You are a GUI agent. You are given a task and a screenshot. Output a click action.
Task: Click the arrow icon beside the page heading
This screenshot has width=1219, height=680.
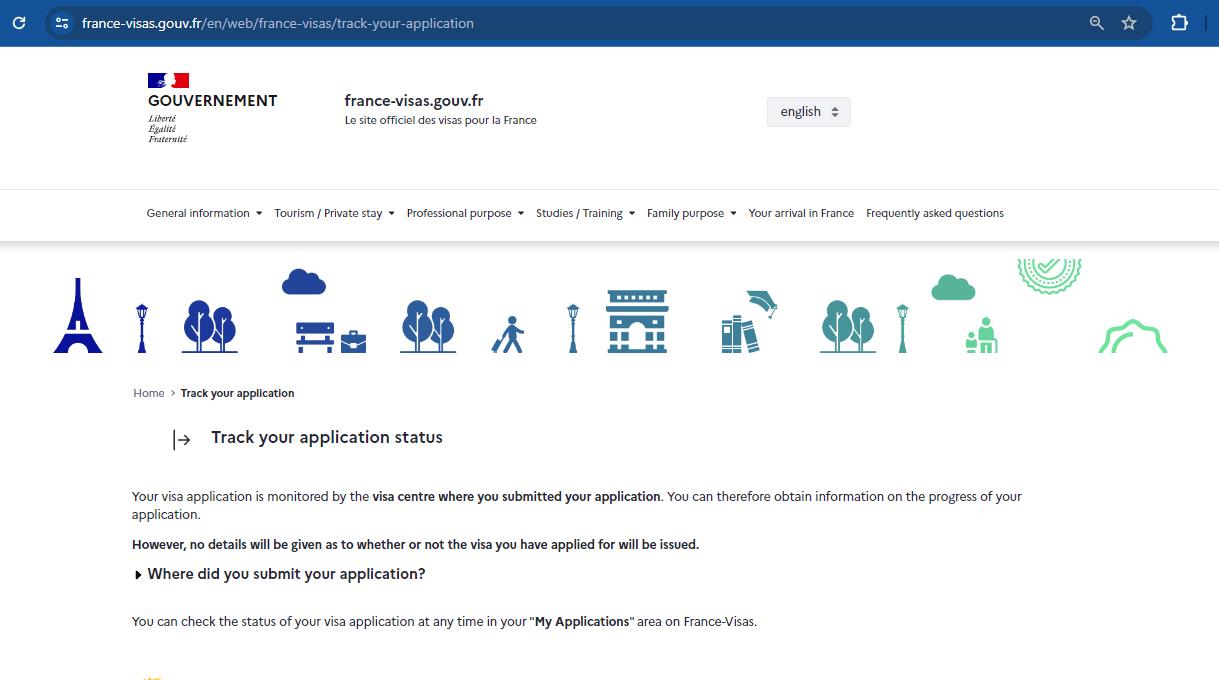183,438
